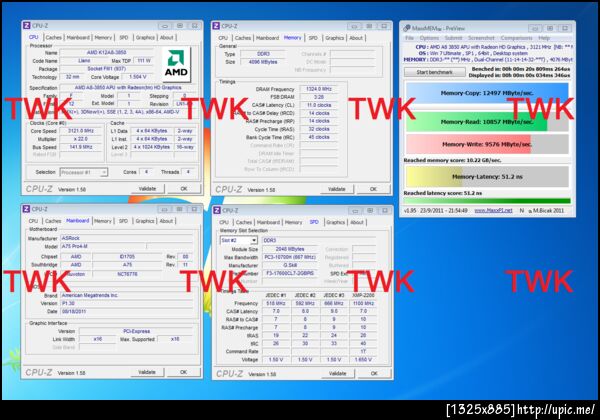Click the Multiplier value x 22.0
Screen dimensions: 600x420
click(x=81, y=139)
